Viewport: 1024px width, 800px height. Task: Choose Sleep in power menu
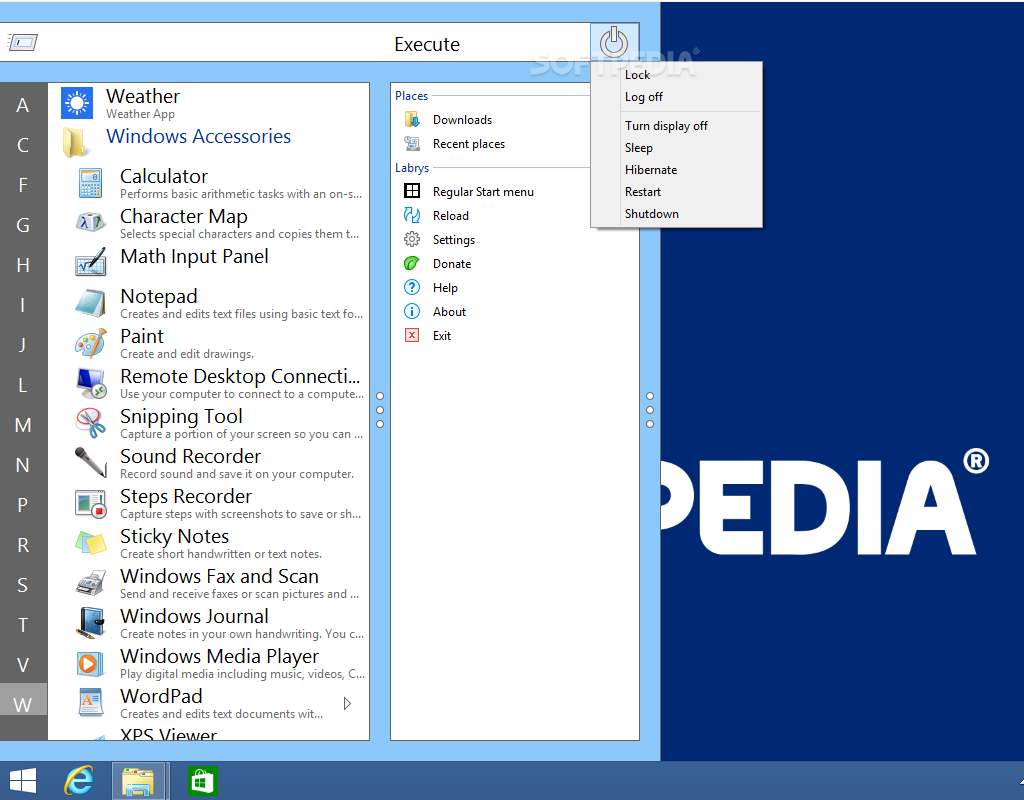point(677,148)
